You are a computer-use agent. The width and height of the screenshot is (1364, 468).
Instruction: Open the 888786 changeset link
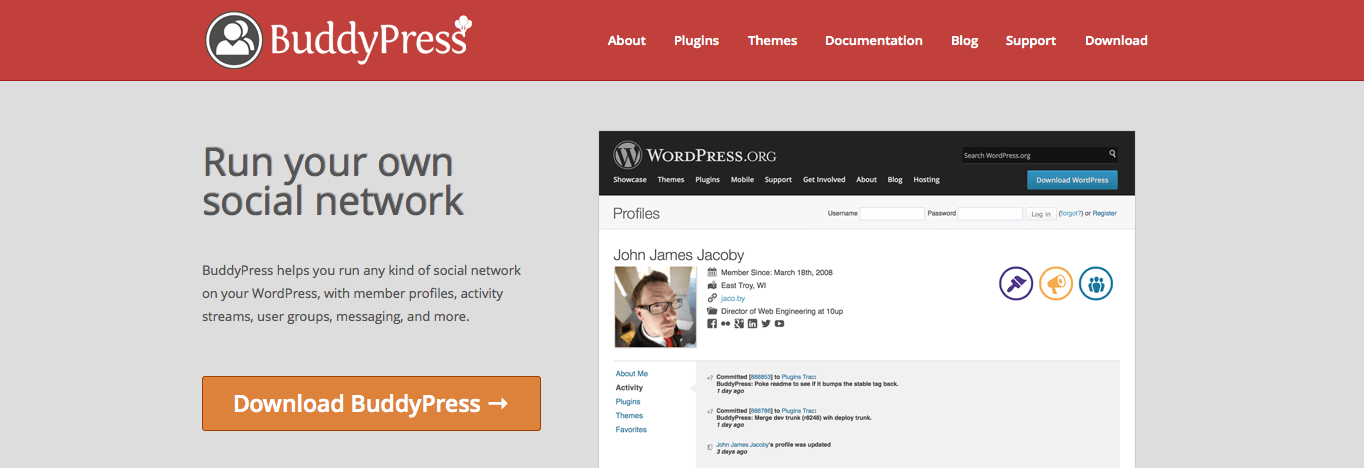[761, 410]
